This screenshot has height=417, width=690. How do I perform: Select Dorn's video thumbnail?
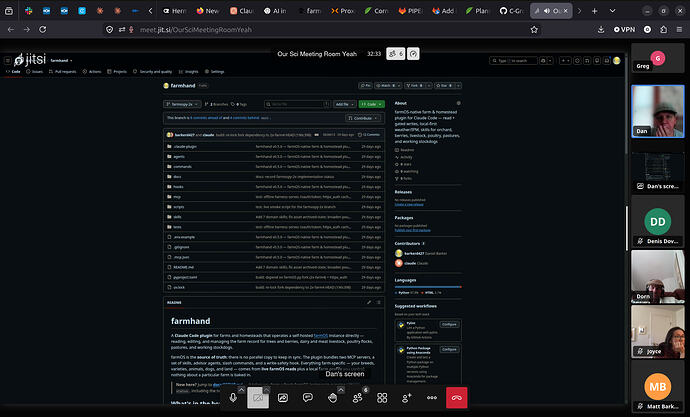(658, 276)
